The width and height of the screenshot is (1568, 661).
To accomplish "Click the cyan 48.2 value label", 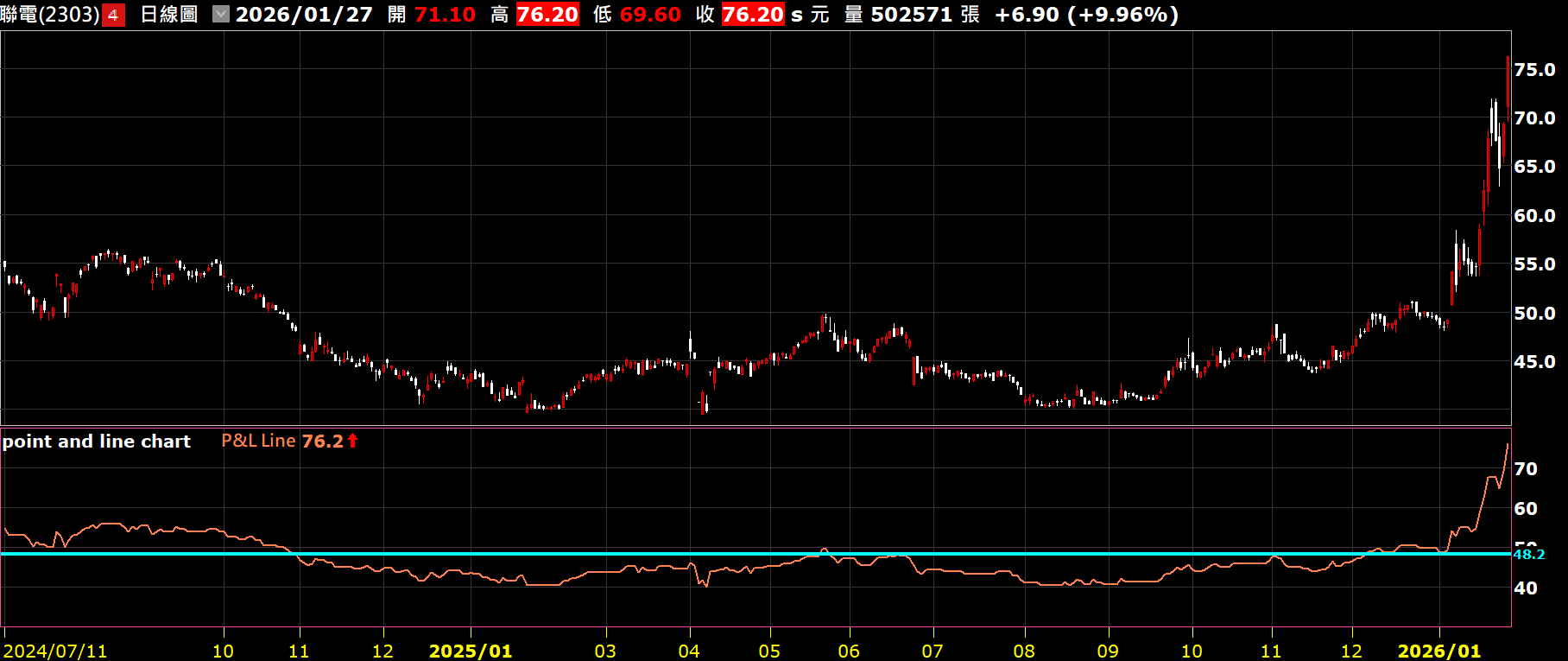I will (1529, 555).
